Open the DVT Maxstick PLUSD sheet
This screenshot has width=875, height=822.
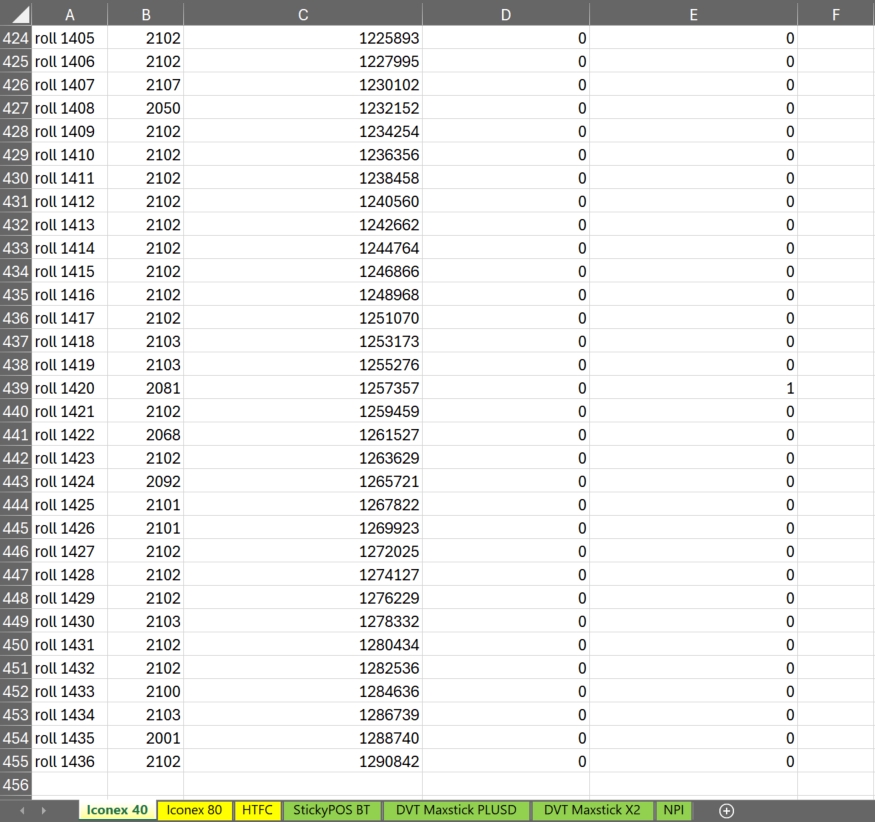[x=456, y=810]
